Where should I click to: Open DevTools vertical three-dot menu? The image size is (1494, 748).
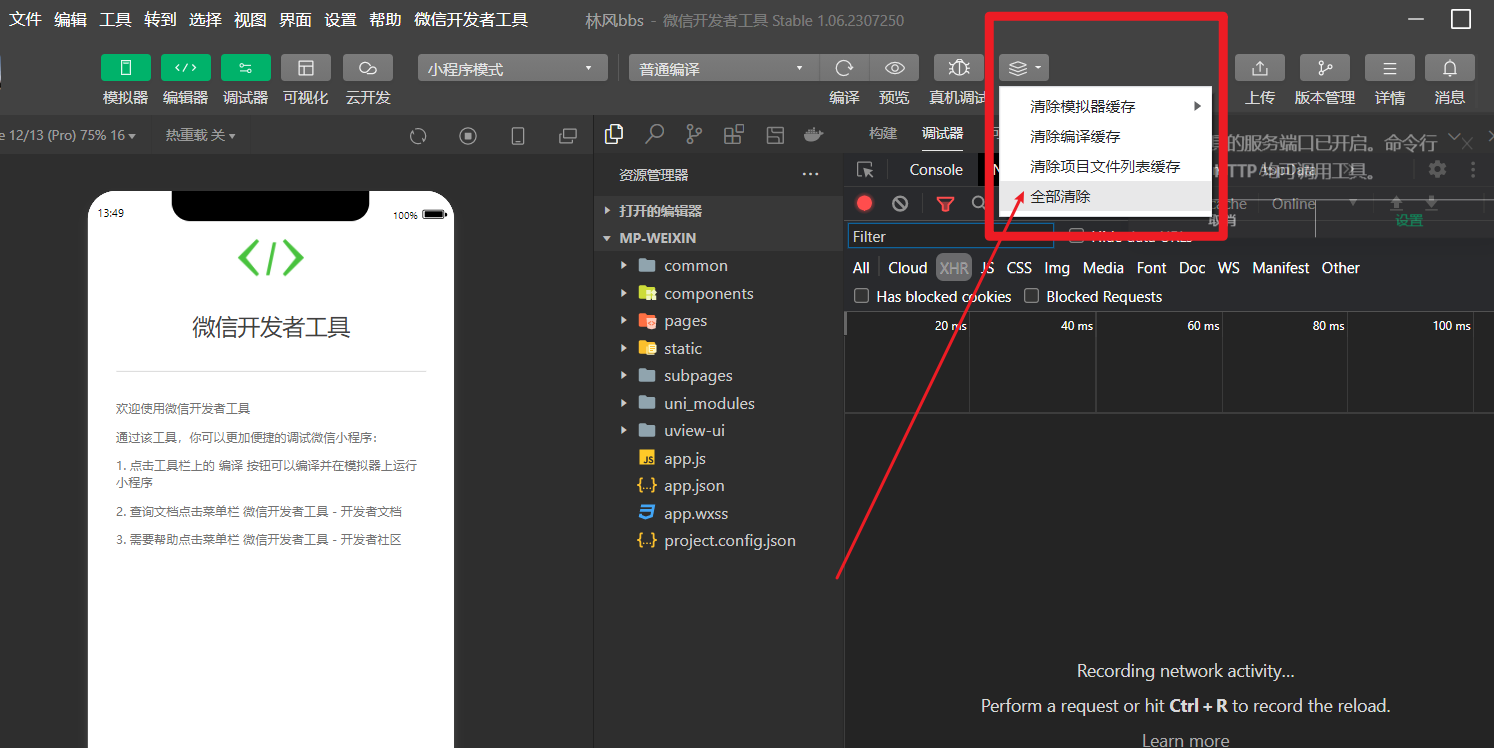click(1473, 169)
